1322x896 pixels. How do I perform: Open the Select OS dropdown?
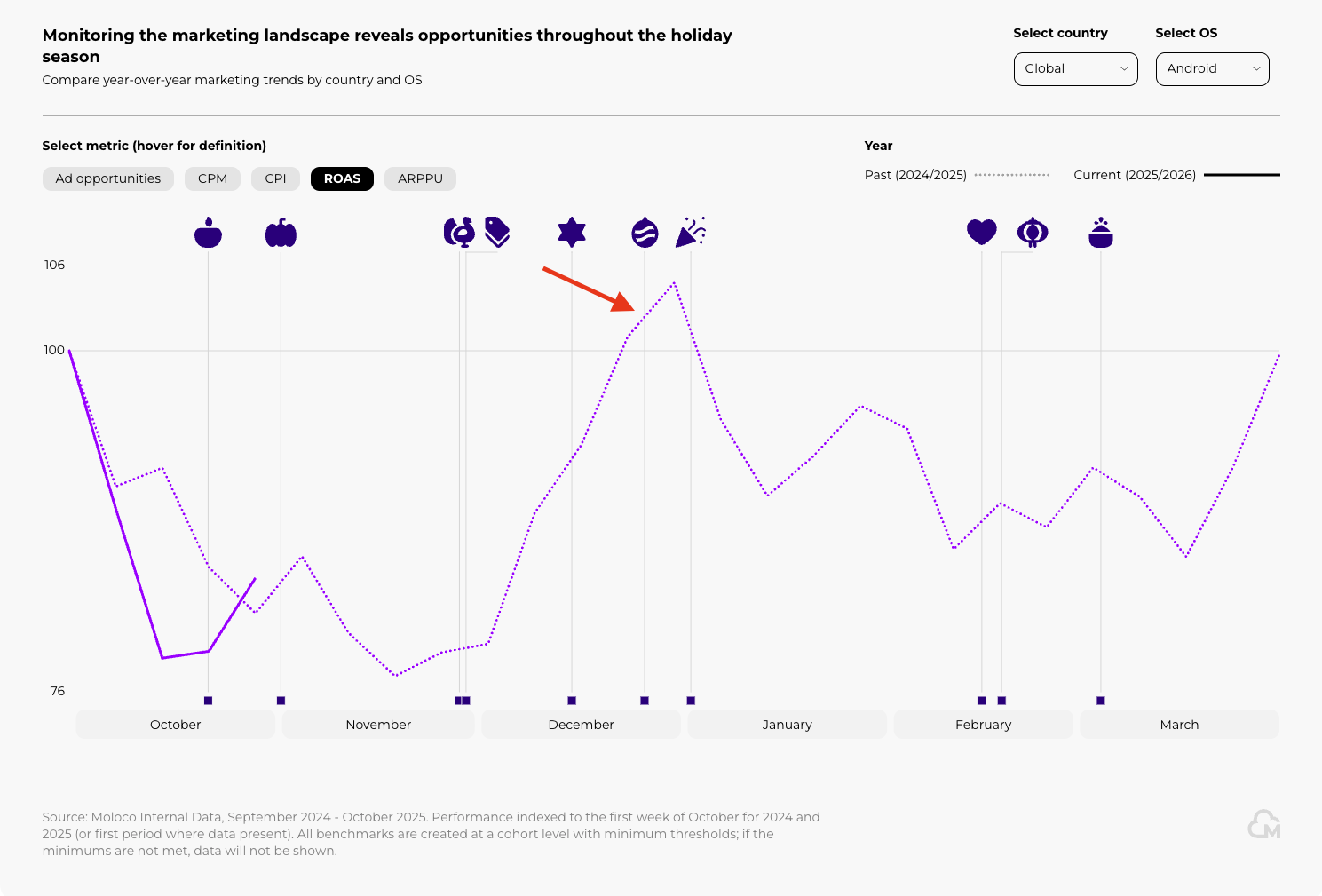point(1212,69)
